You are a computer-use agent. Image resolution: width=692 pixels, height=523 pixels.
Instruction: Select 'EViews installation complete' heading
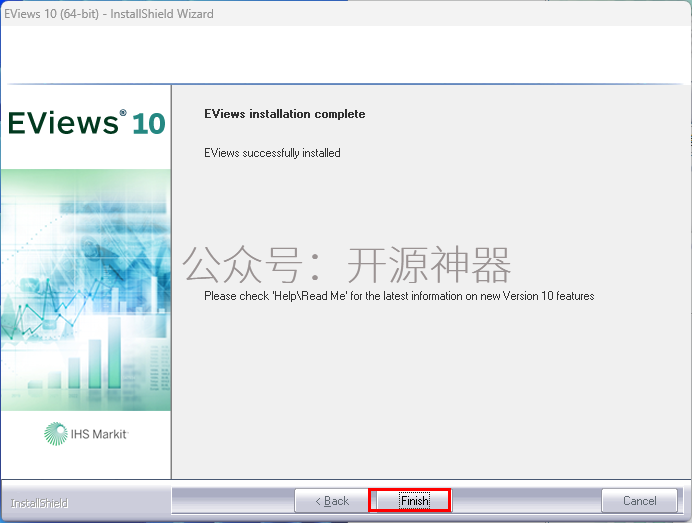[285, 114]
